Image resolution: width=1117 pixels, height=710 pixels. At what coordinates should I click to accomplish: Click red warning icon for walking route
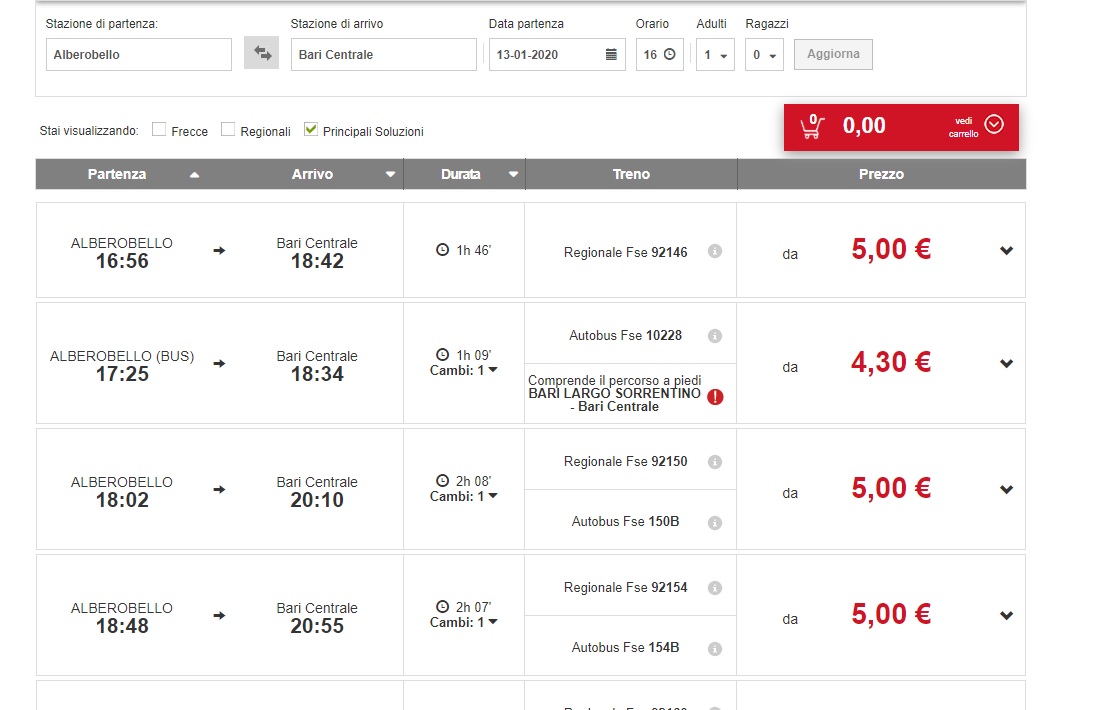pos(715,397)
